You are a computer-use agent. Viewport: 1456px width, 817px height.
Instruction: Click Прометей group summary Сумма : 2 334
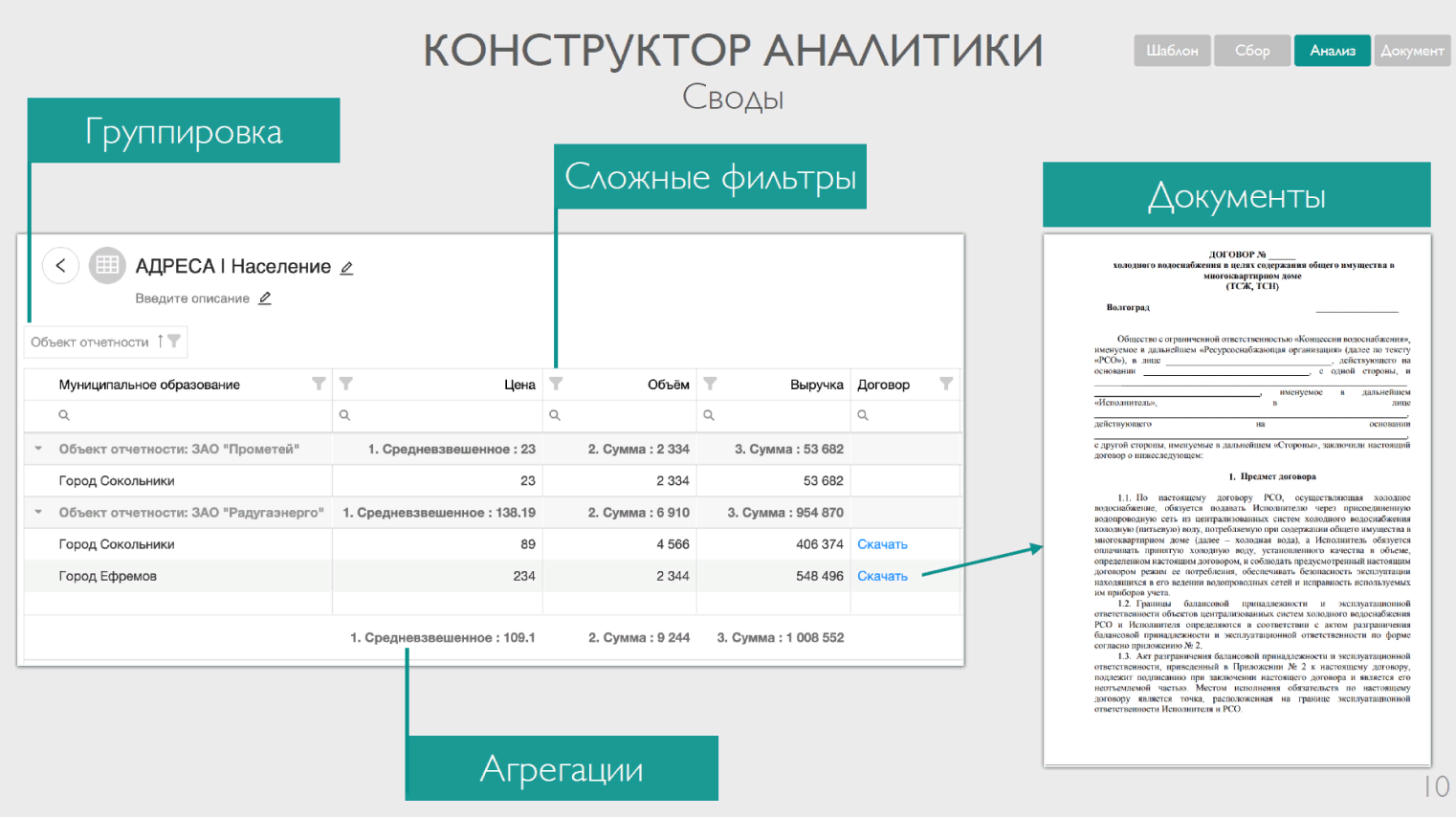click(x=639, y=449)
